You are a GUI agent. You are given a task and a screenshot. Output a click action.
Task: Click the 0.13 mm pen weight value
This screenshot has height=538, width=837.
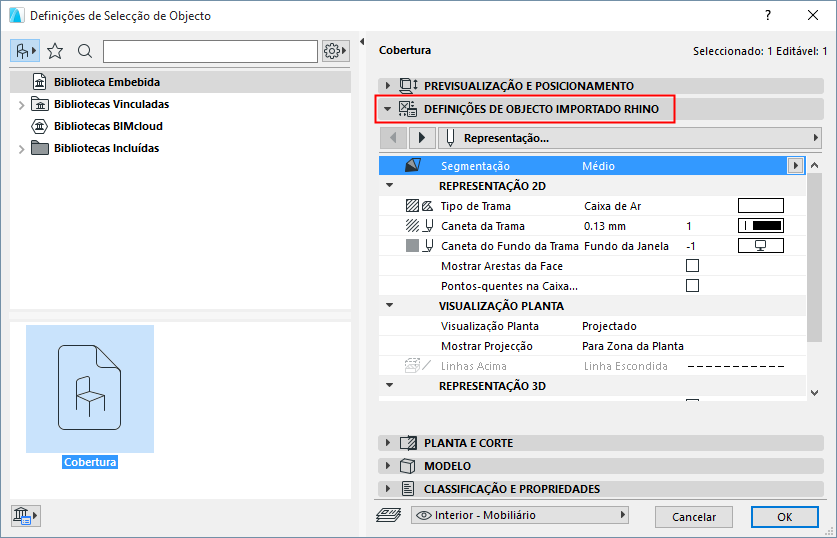604,226
